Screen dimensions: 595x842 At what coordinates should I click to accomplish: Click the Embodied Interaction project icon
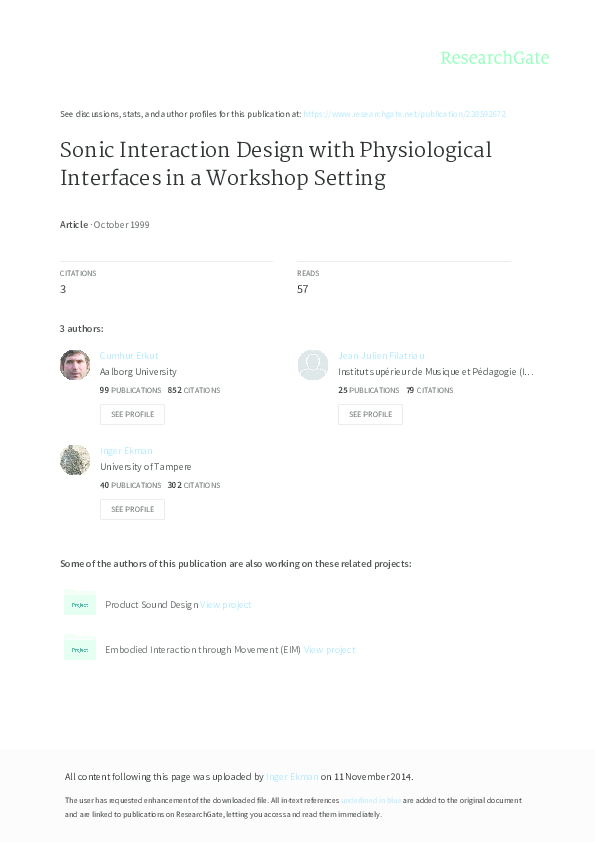(80, 648)
